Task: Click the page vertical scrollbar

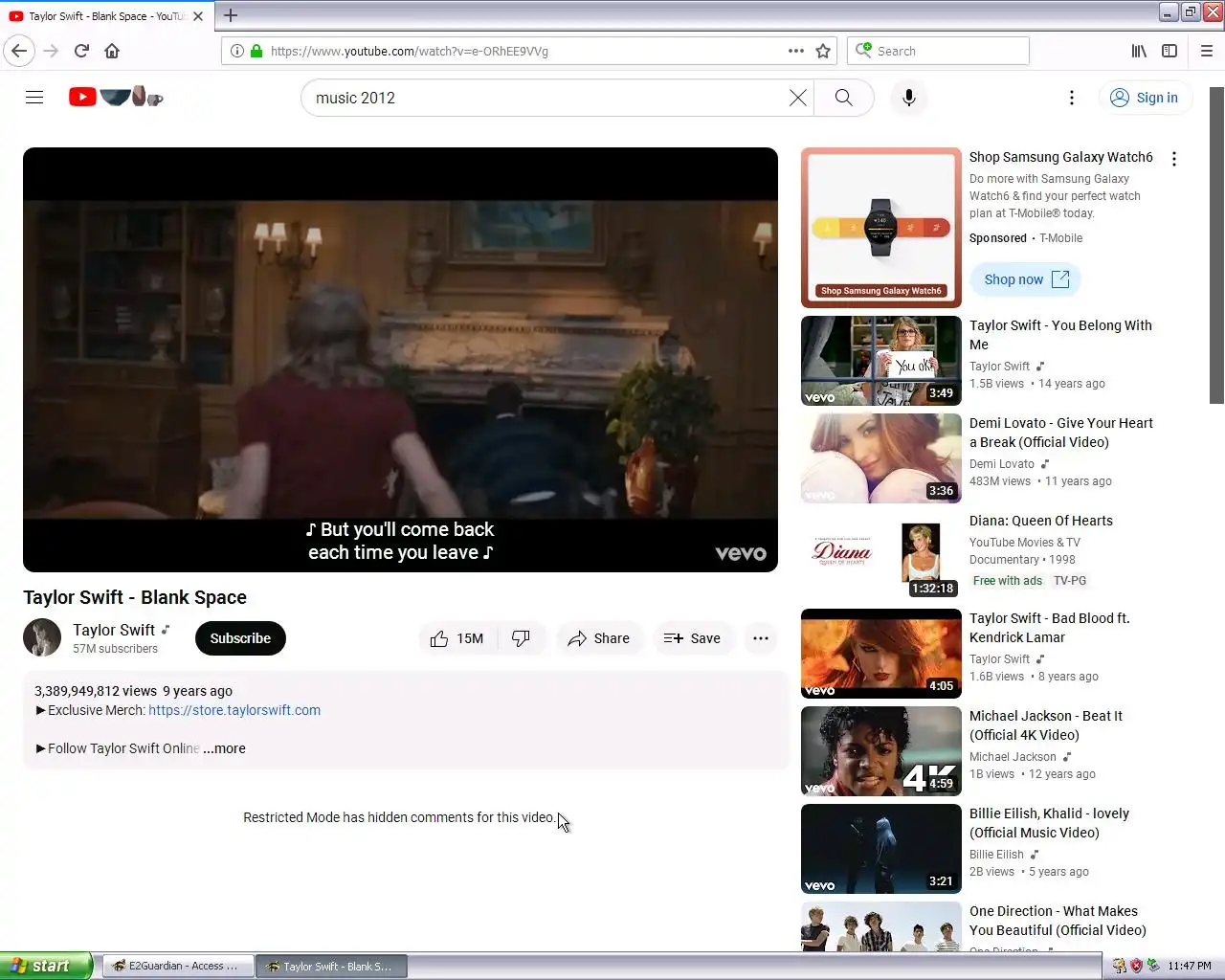Action: click(1216, 245)
